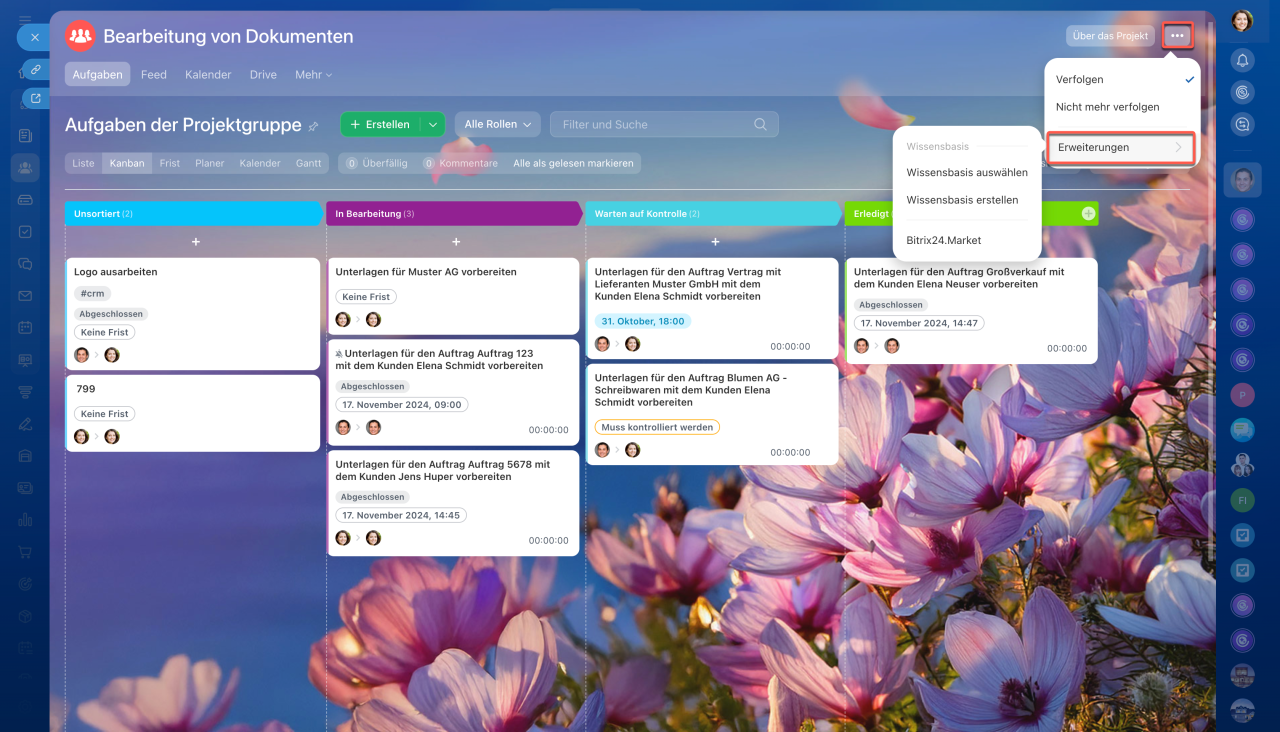Click deadline 17. November 2024, 09:00
This screenshot has height=732, width=1280.
[x=402, y=405]
